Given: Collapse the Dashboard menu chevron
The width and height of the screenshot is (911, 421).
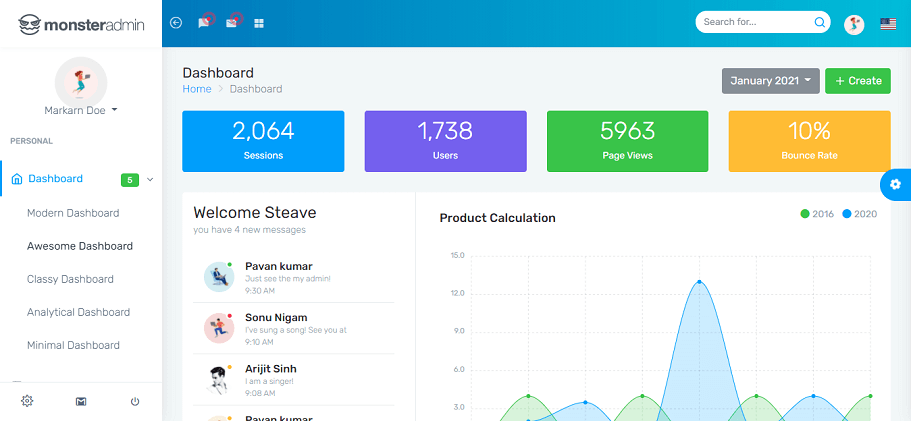Looking at the screenshot, I should click(150, 179).
